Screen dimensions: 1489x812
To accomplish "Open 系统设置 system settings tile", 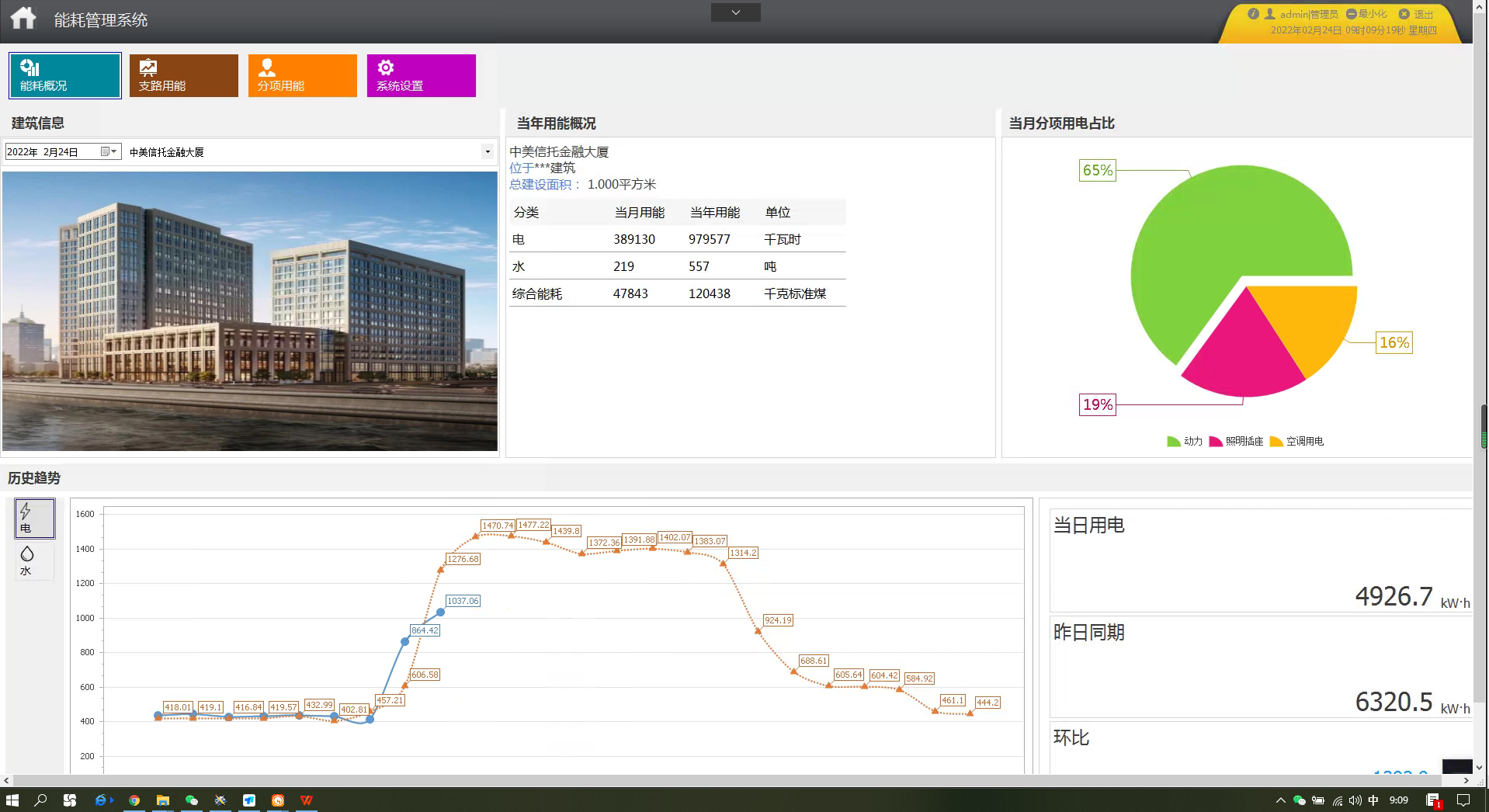I will pos(421,75).
